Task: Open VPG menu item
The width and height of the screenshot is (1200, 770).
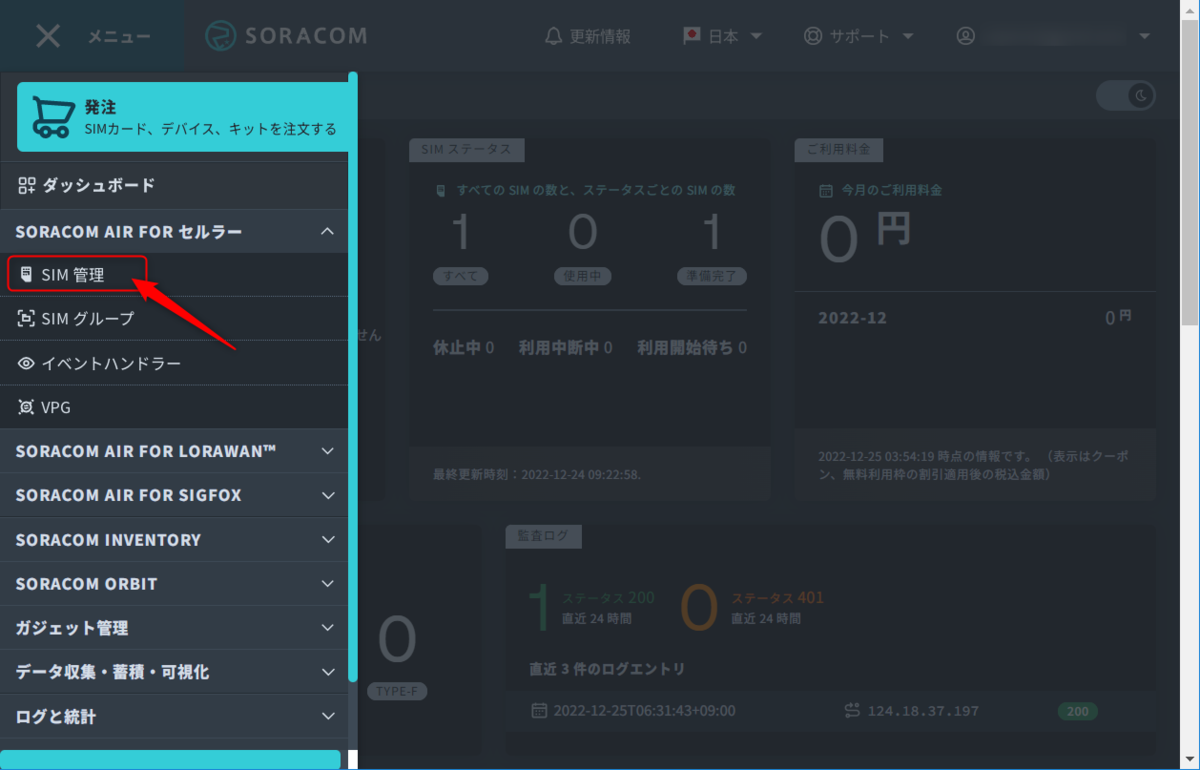Action: pyautogui.click(x=174, y=407)
